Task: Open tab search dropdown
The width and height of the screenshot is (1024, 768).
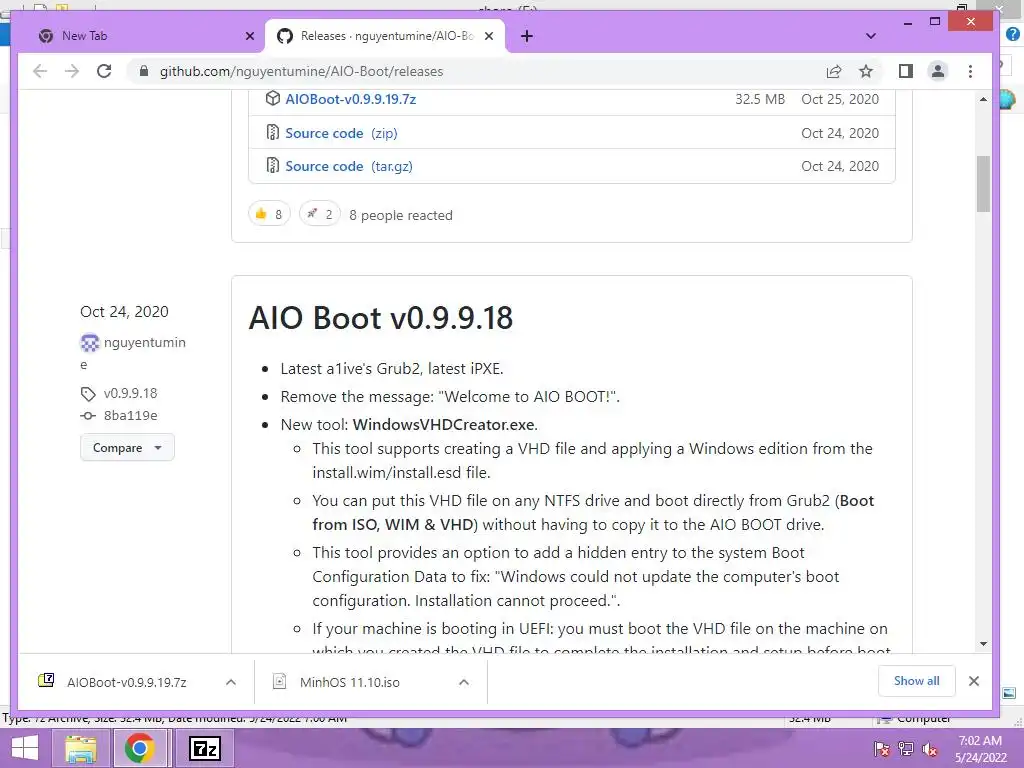Action: [871, 36]
